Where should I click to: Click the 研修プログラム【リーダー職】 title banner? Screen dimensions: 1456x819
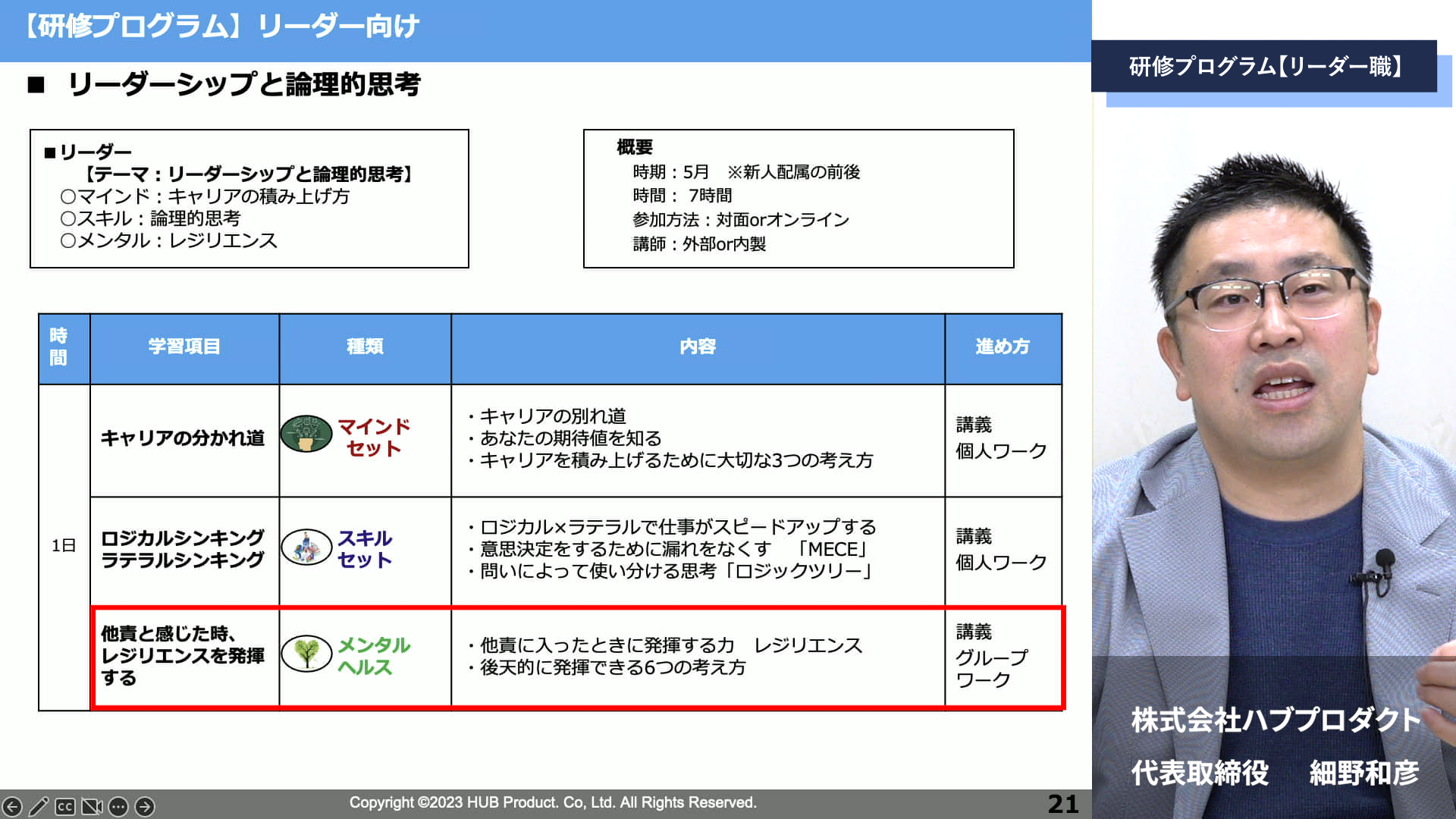click(x=1264, y=67)
